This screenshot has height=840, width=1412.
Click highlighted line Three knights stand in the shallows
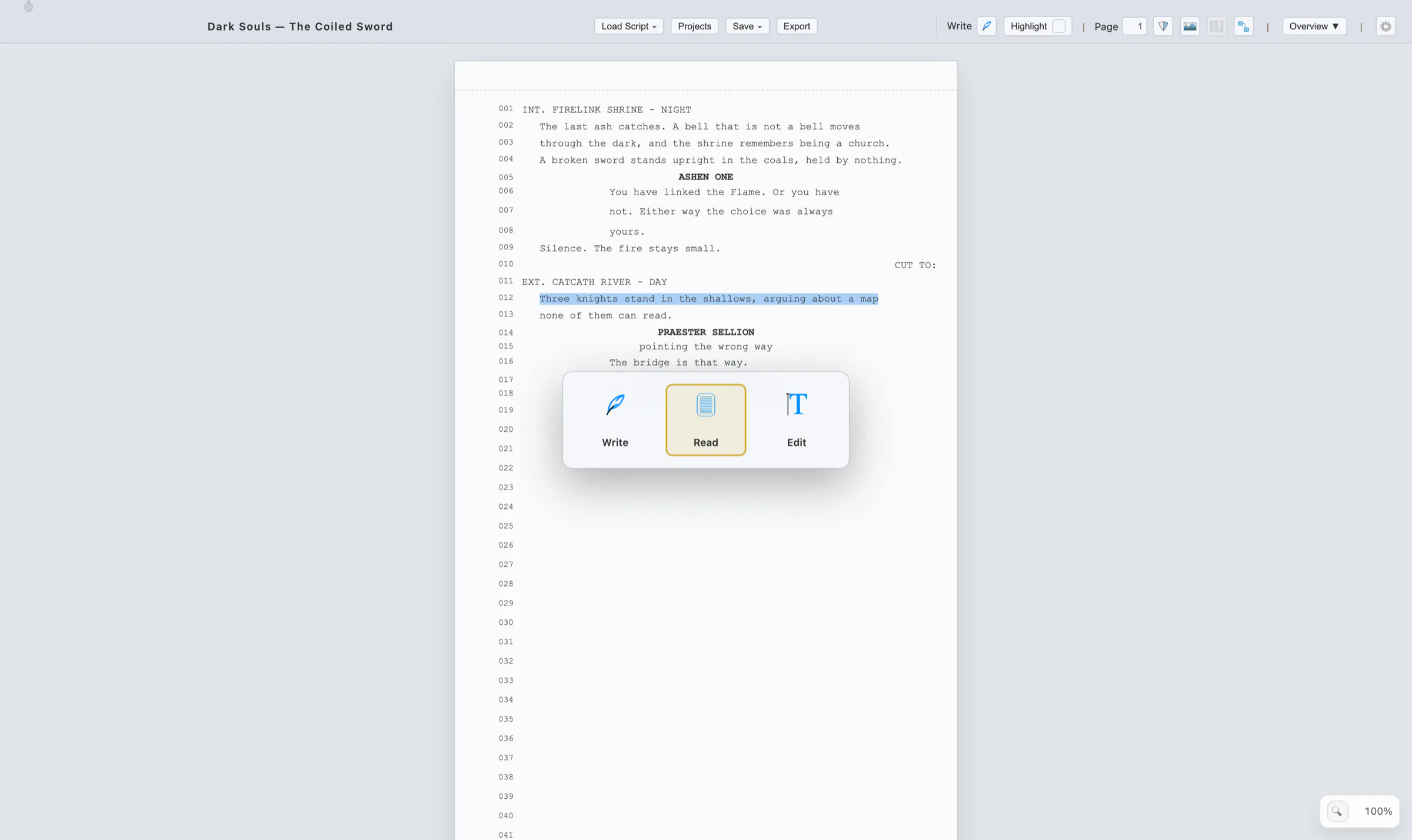point(708,299)
